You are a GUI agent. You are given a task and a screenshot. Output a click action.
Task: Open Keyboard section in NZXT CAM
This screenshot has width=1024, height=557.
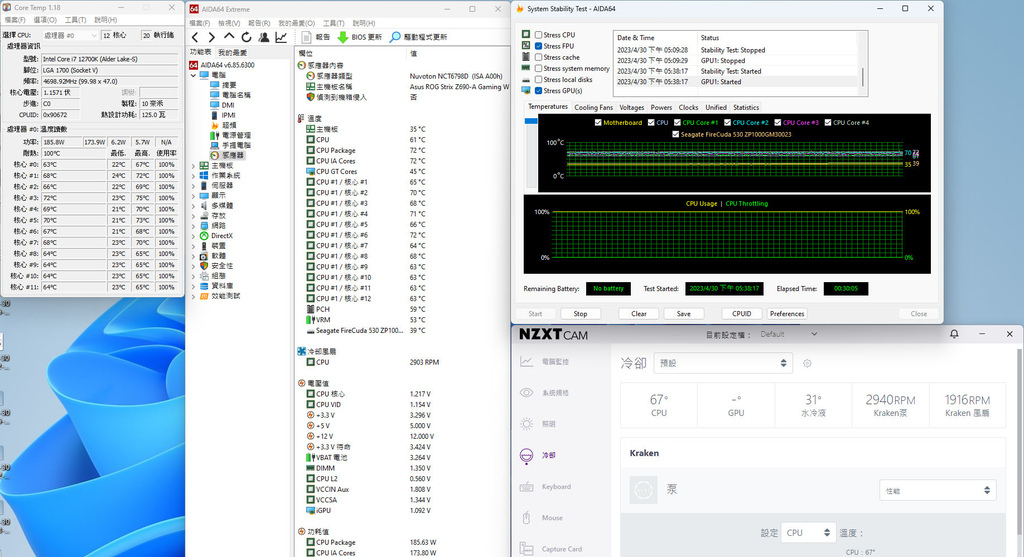pyautogui.click(x=545, y=486)
